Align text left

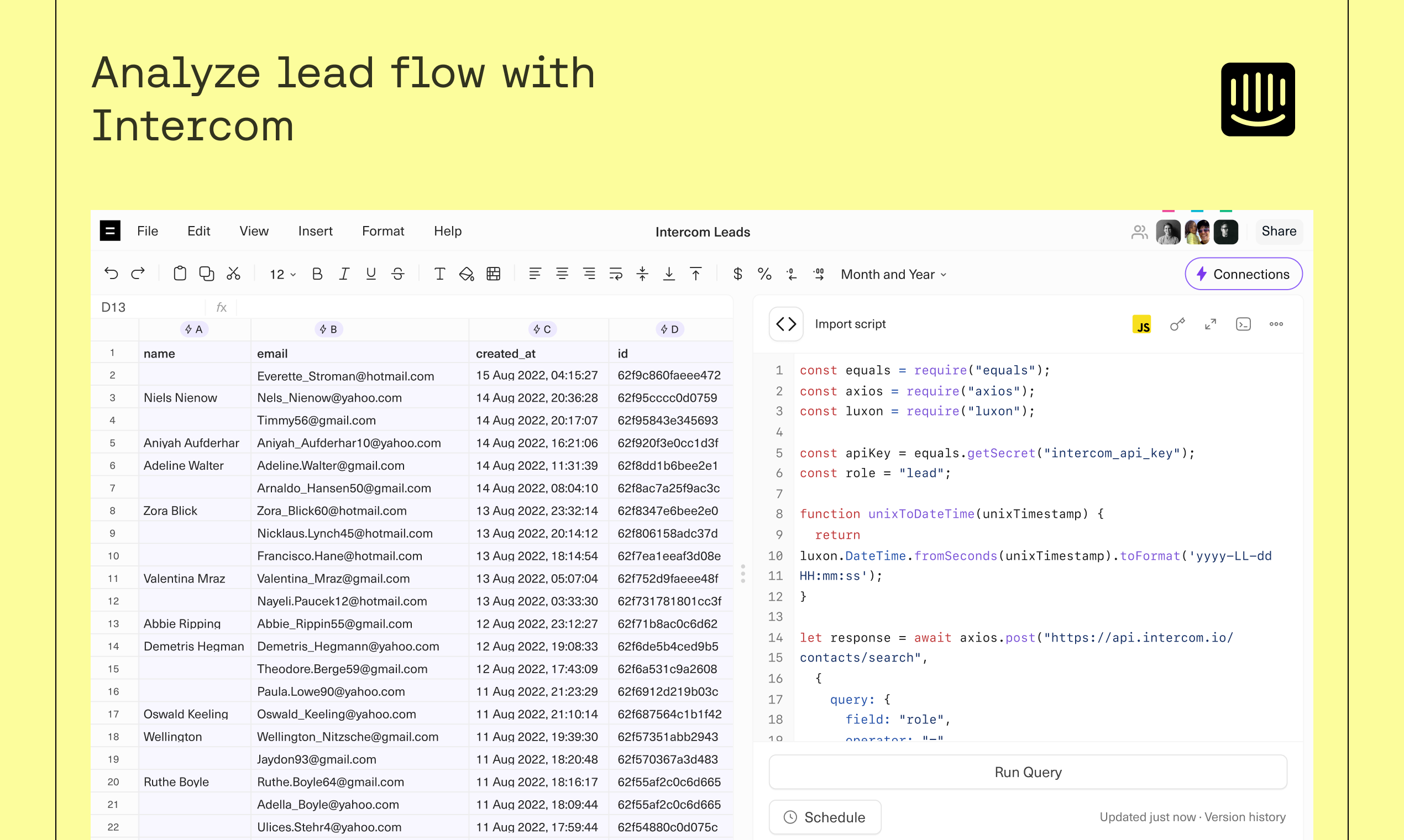pyautogui.click(x=535, y=274)
